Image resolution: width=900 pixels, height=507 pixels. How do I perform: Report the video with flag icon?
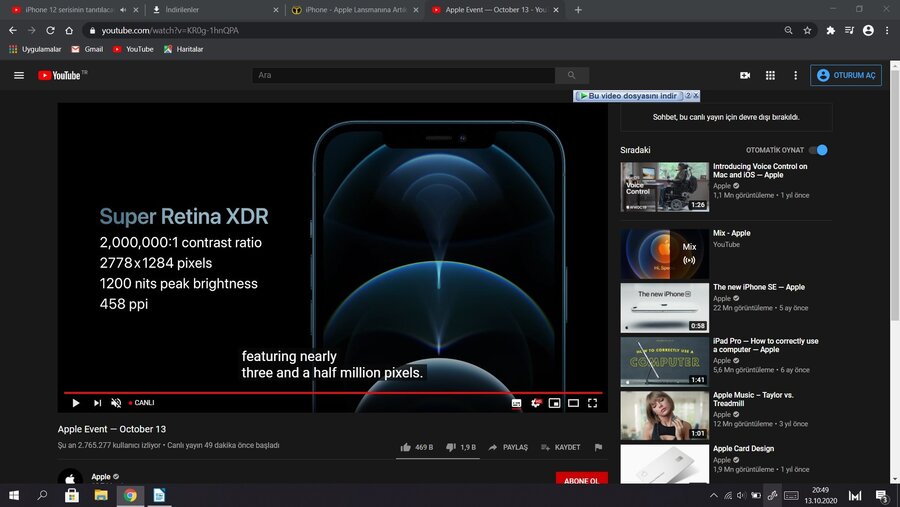coord(598,447)
